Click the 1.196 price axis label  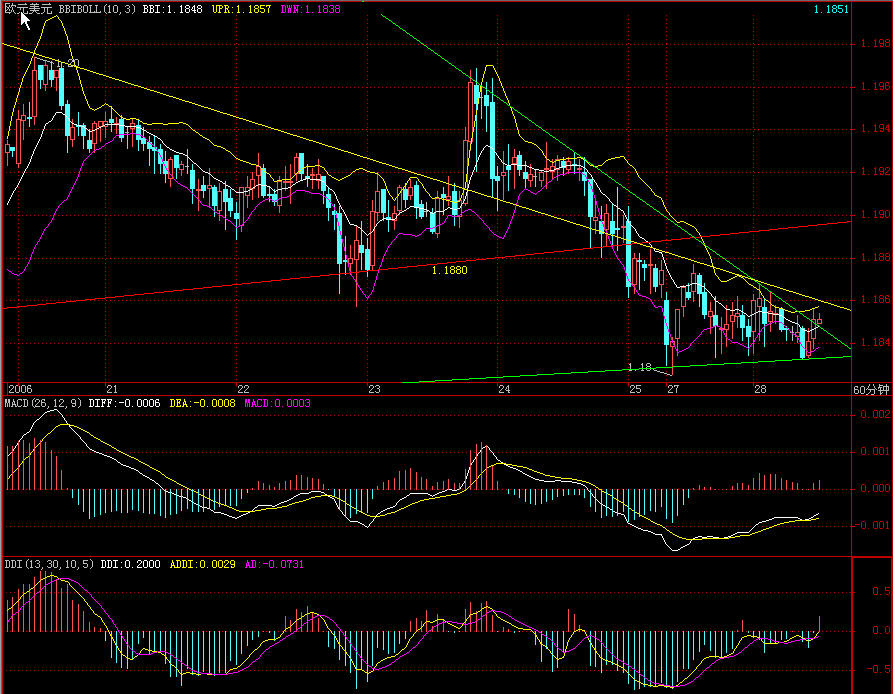point(875,86)
